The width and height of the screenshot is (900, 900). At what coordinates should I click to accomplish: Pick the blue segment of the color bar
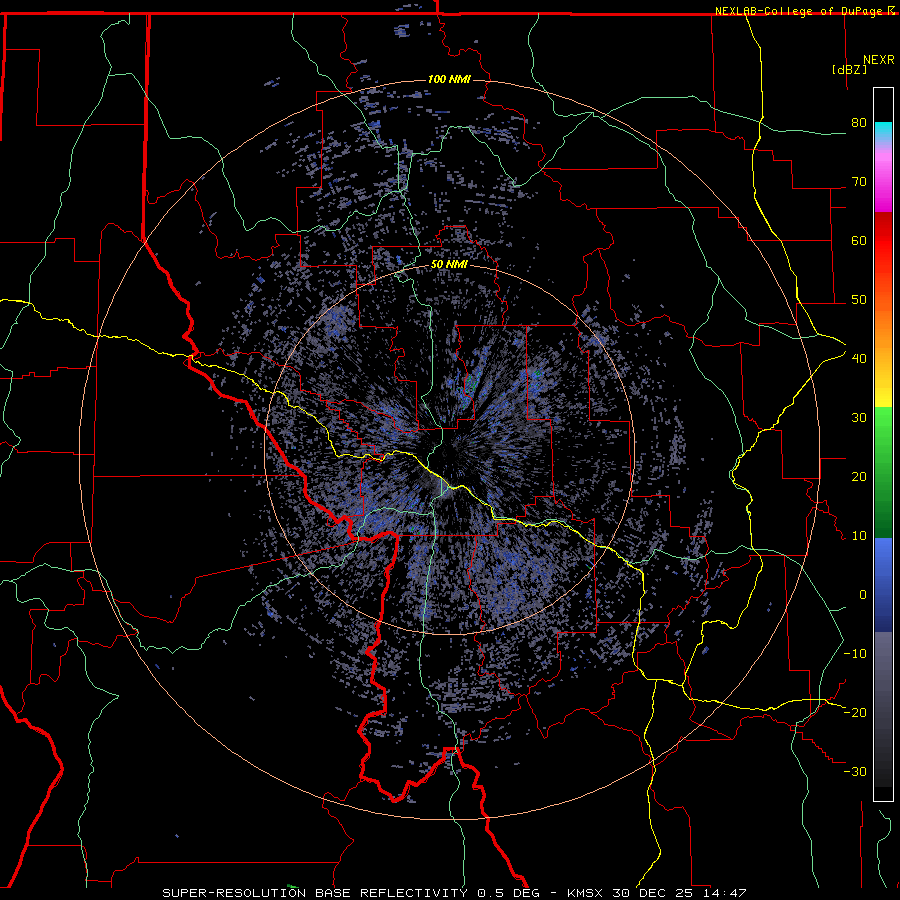(x=883, y=585)
